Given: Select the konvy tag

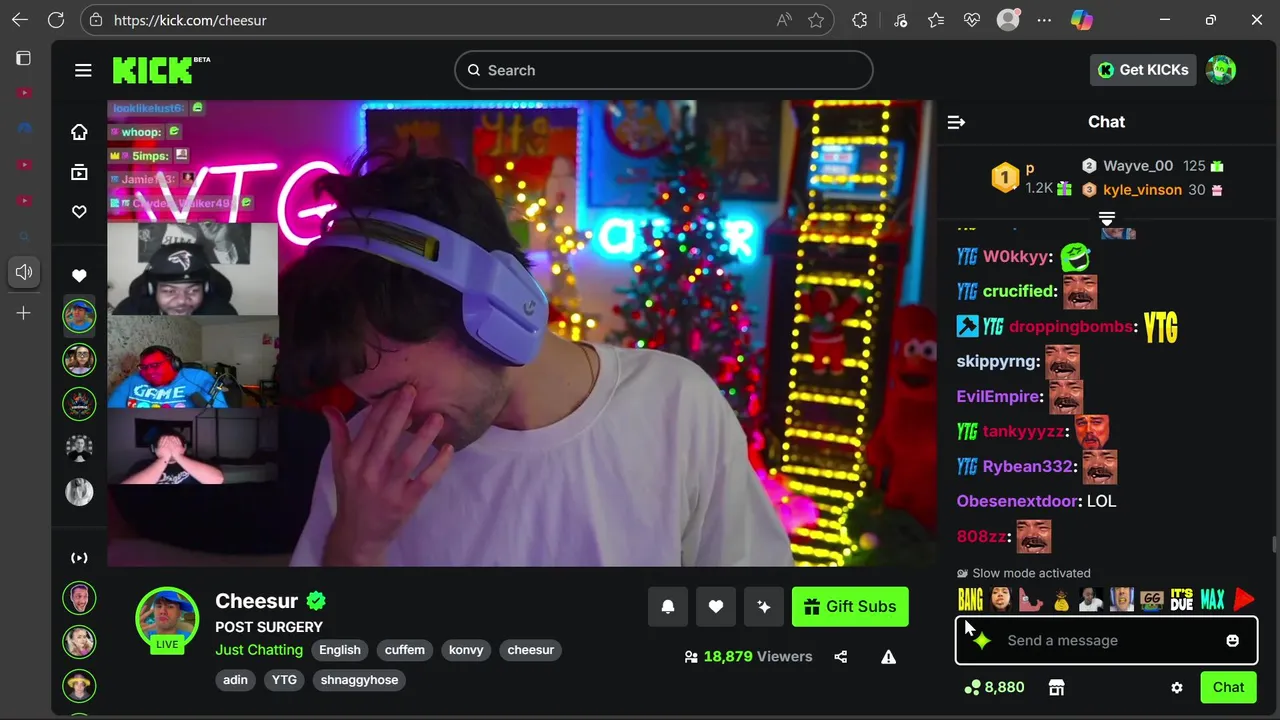Looking at the screenshot, I should pos(466,650).
